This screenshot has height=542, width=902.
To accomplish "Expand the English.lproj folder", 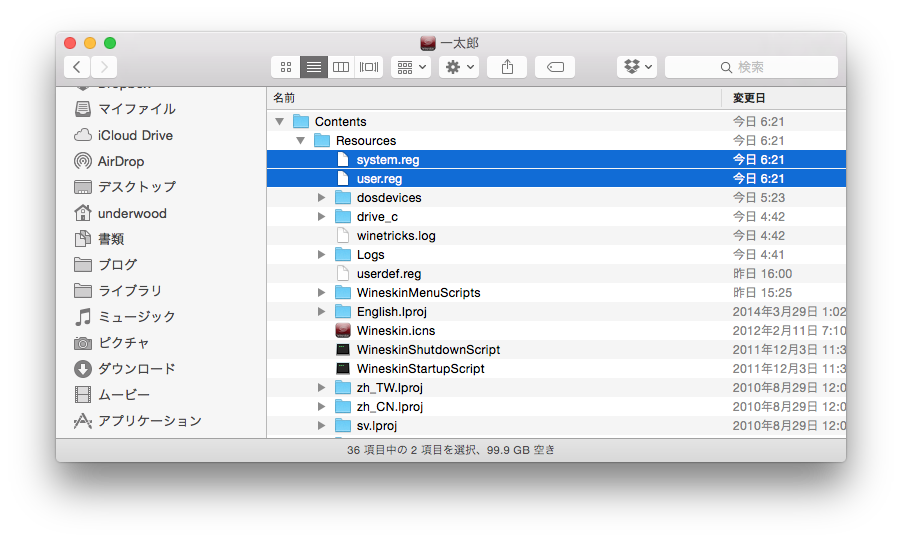I will coord(321,311).
